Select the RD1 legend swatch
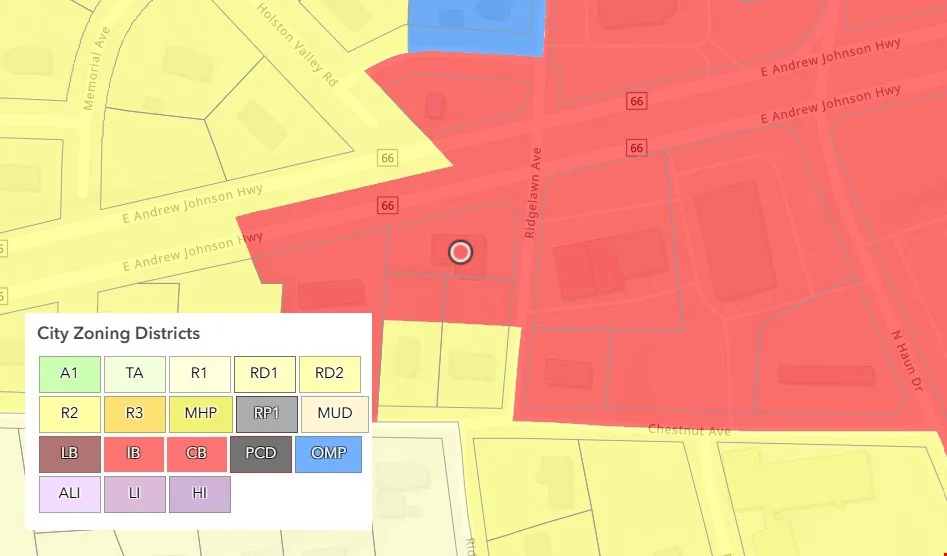The width and height of the screenshot is (947, 556). point(265,374)
